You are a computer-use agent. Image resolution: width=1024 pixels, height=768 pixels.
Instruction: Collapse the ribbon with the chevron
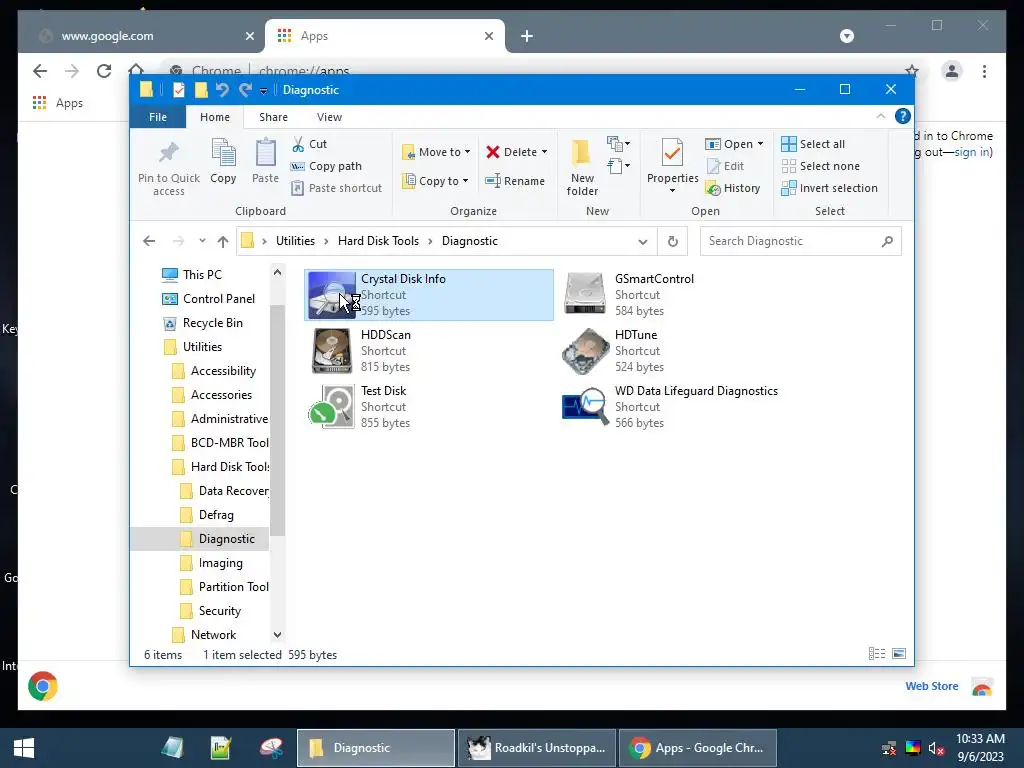coord(880,116)
